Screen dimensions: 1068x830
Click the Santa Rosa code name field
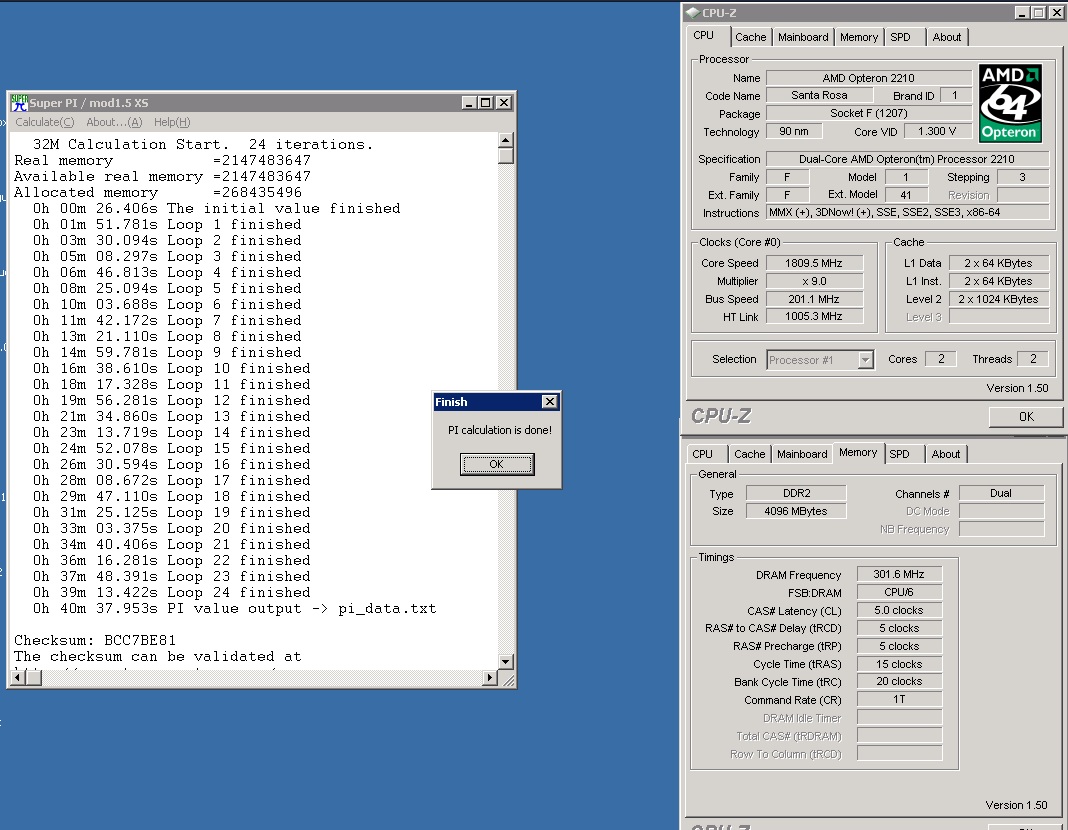(819, 95)
